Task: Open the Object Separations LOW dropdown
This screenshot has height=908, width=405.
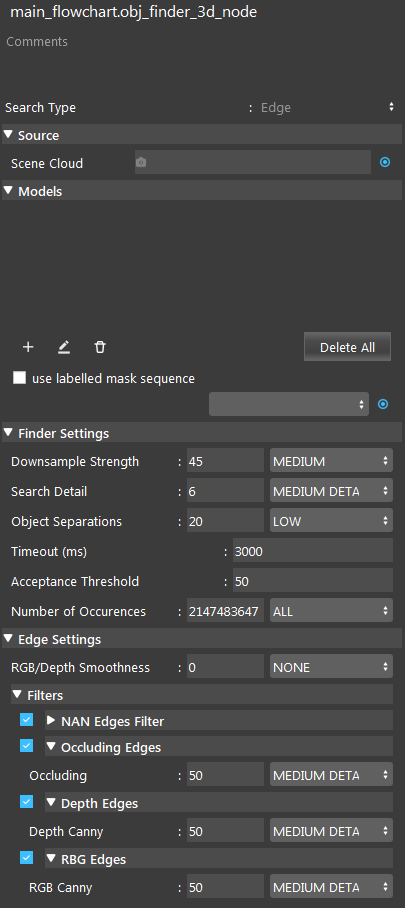Action: (331, 521)
